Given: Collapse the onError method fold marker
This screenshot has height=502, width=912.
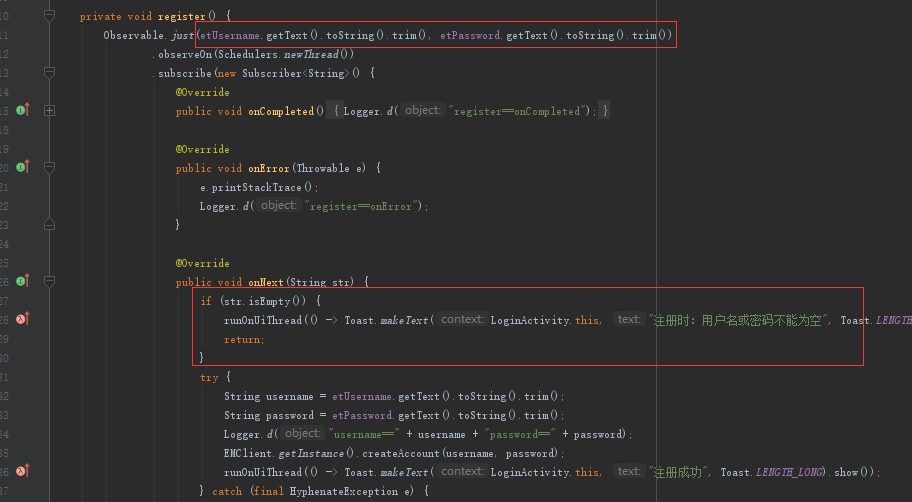Looking at the screenshot, I should pos(49,168).
